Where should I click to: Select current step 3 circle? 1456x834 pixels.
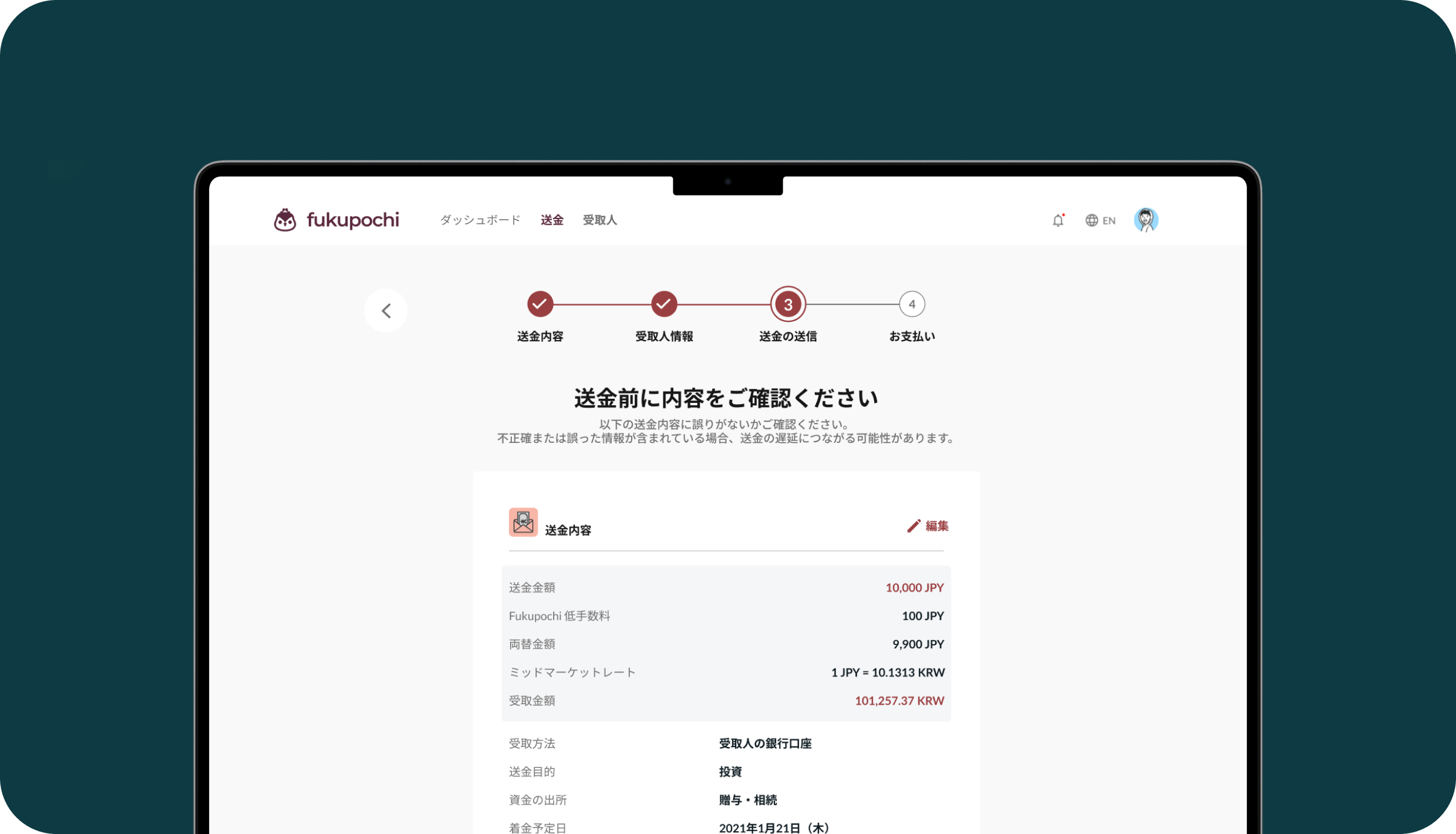click(788, 304)
